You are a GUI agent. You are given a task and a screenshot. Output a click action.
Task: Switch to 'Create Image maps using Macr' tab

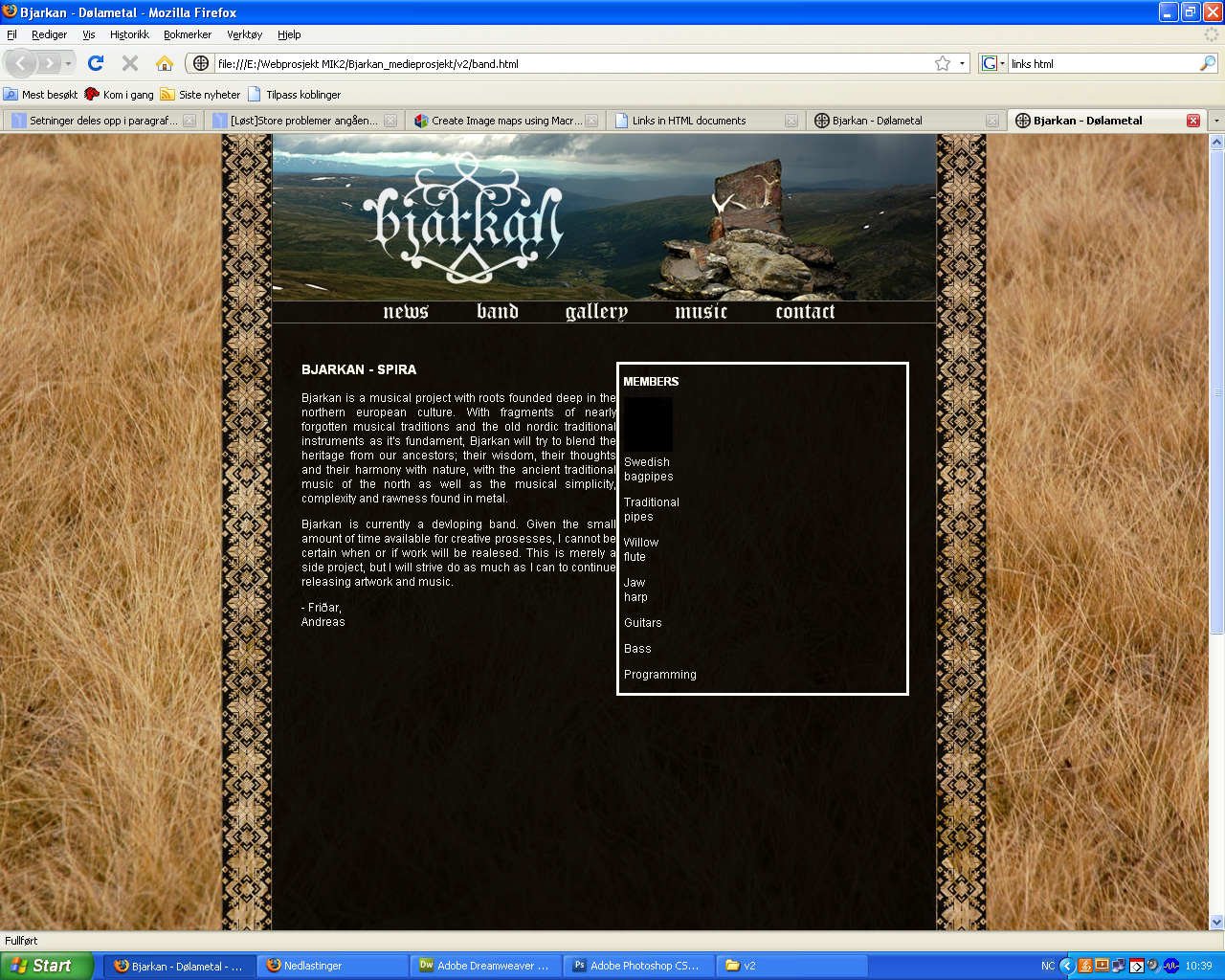point(505,121)
